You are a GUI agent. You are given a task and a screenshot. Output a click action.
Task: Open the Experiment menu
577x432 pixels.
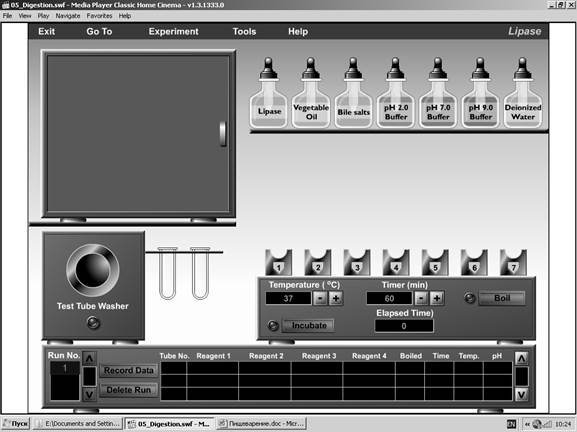click(x=174, y=32)
